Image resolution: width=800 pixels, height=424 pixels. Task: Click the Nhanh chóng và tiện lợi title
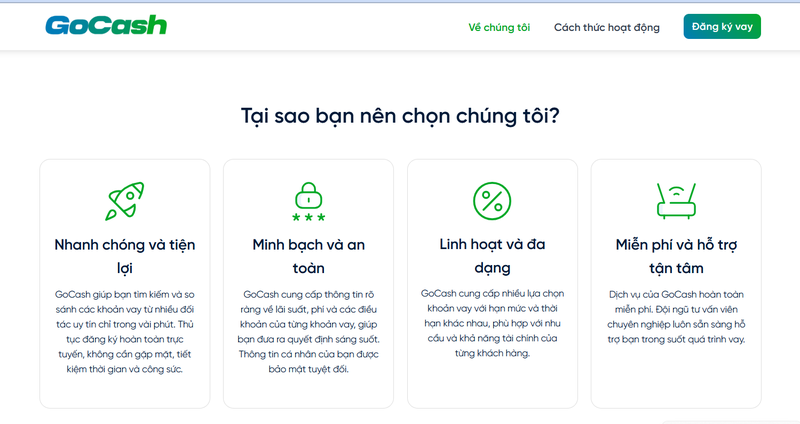[x=125, y=256]
